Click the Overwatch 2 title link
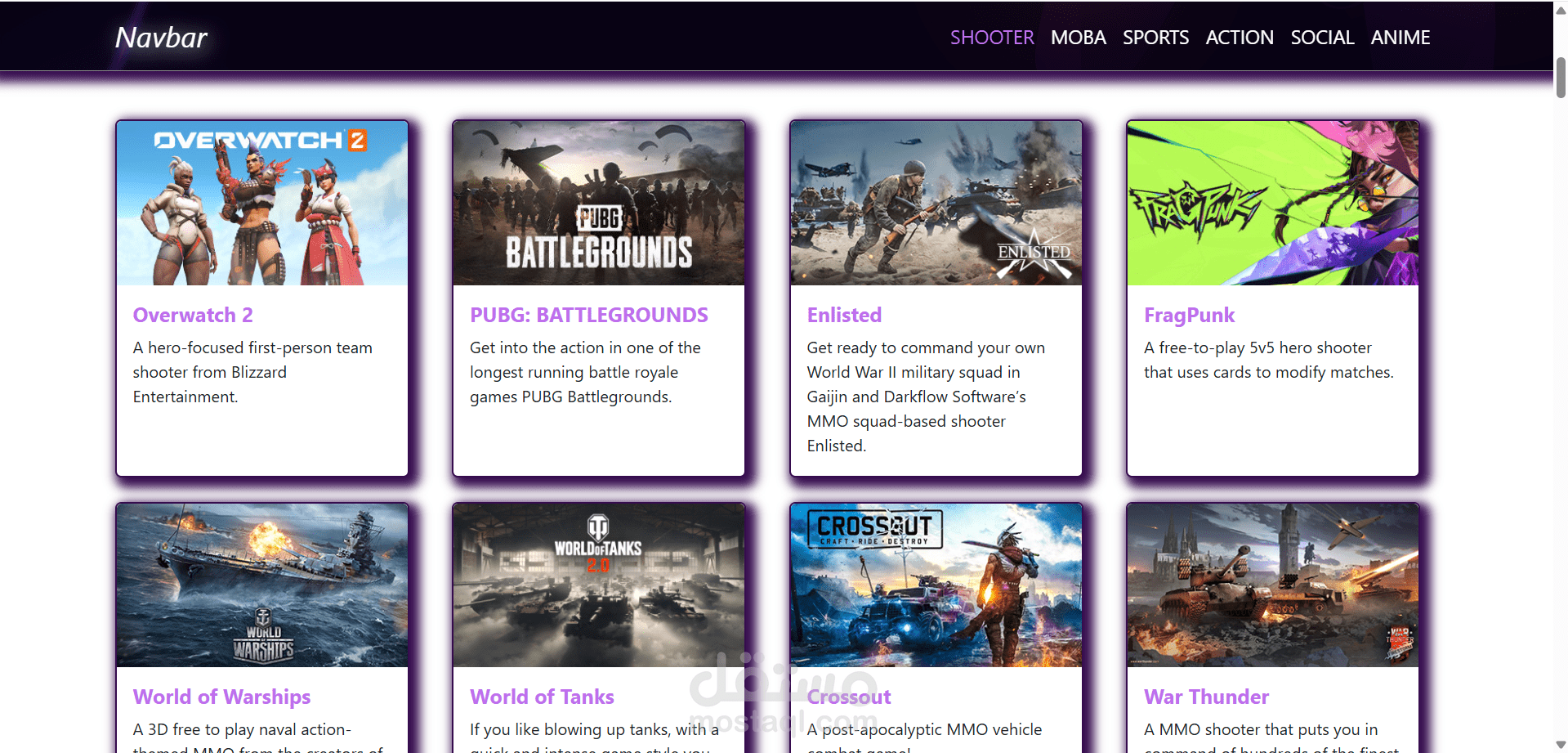Image resolution: width=1568 pixels, height=753 pixels. click(x=193, y=316)
